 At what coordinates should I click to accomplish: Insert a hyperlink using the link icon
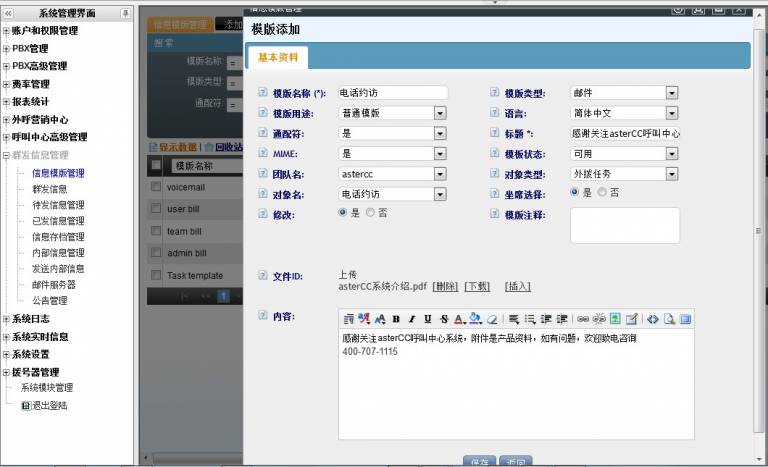click(583, 319)
